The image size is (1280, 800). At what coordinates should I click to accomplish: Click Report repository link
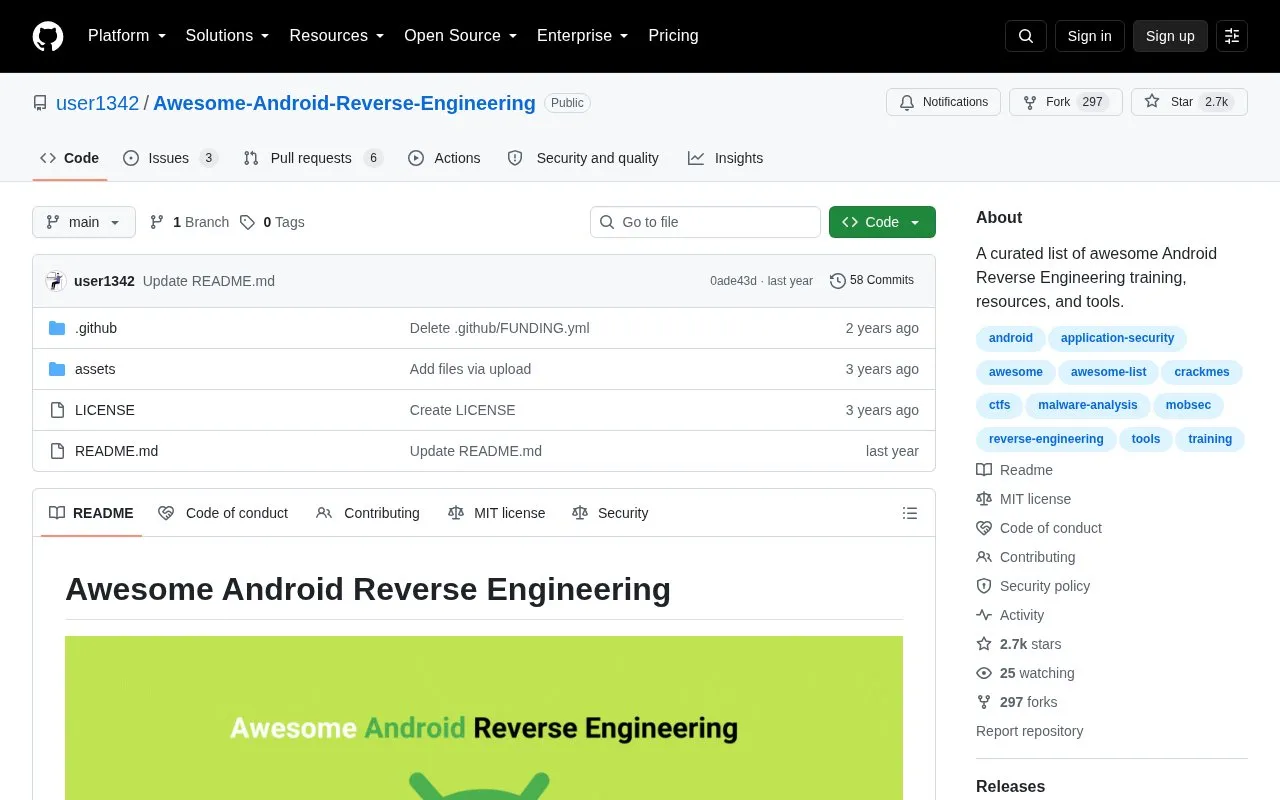[1029, 731]
